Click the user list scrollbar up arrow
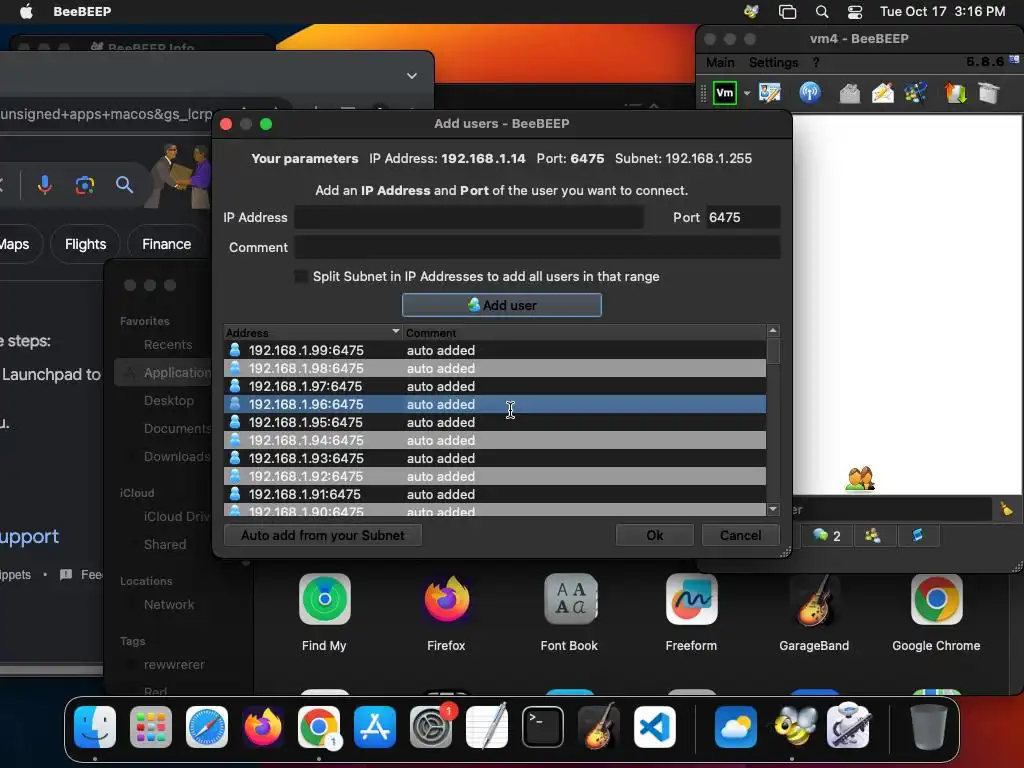The width and height of the screenshot is (1024, 768). click(773, 331)
